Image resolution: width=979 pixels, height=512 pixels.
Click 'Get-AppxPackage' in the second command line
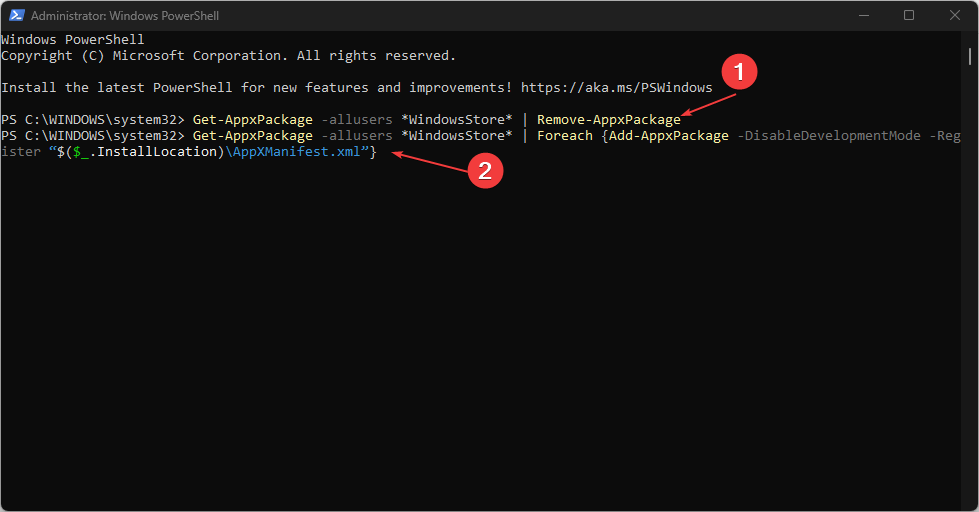252,135
